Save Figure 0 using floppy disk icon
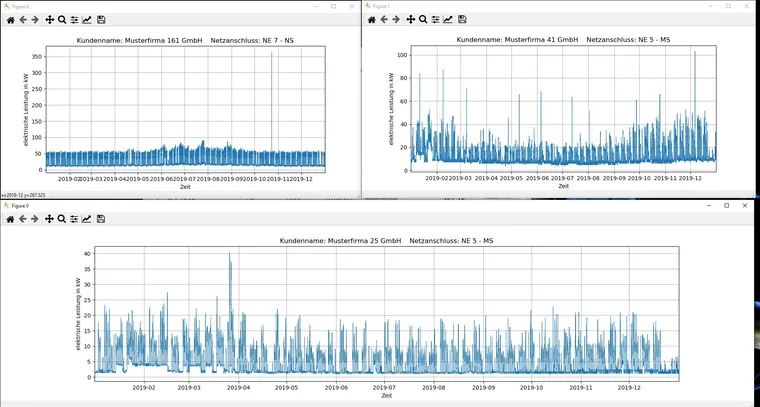The image size is (760, 407). (101, 218)
